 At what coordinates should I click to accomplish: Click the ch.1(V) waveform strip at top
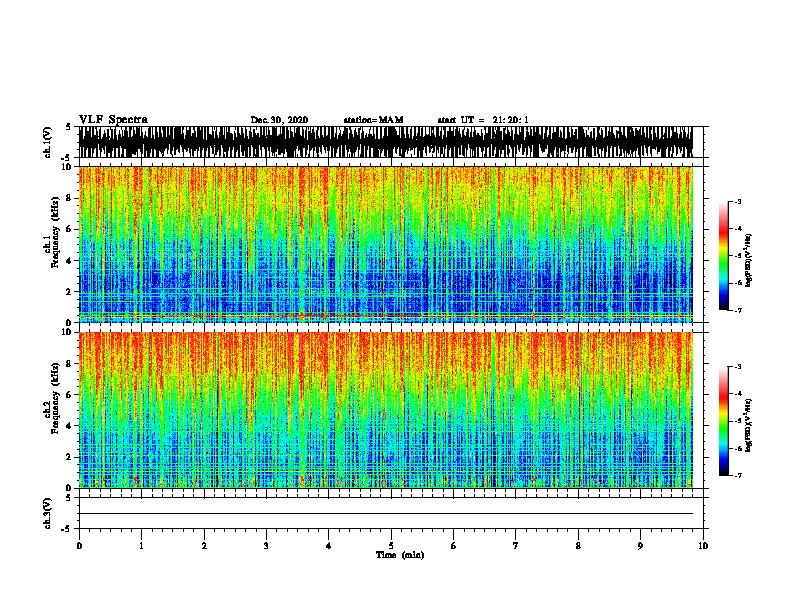[x=385, y=142]
